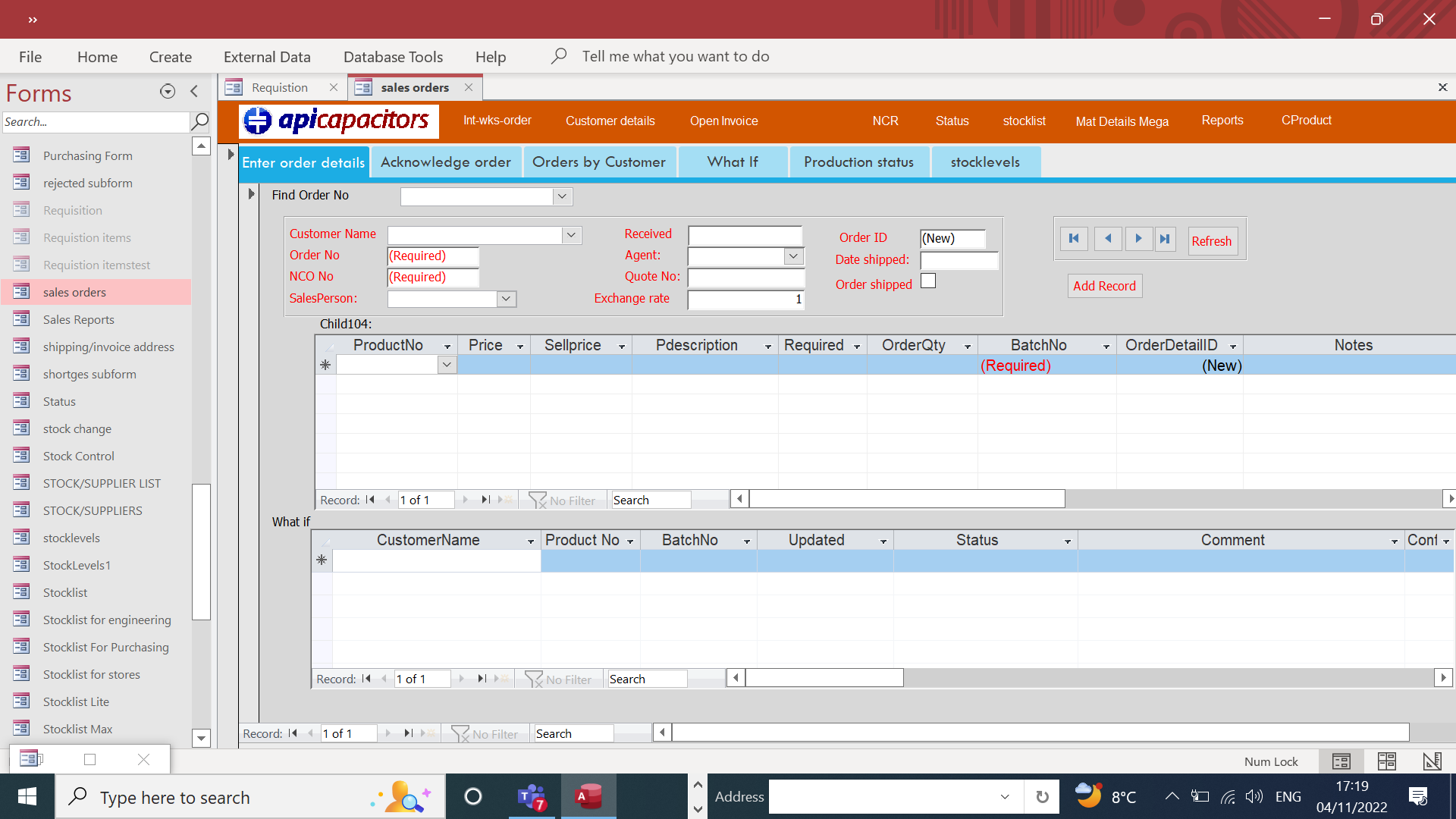Screen dimensions: 1456x819
Task: Go to last record in main record bar
Action: click(409, 733)
